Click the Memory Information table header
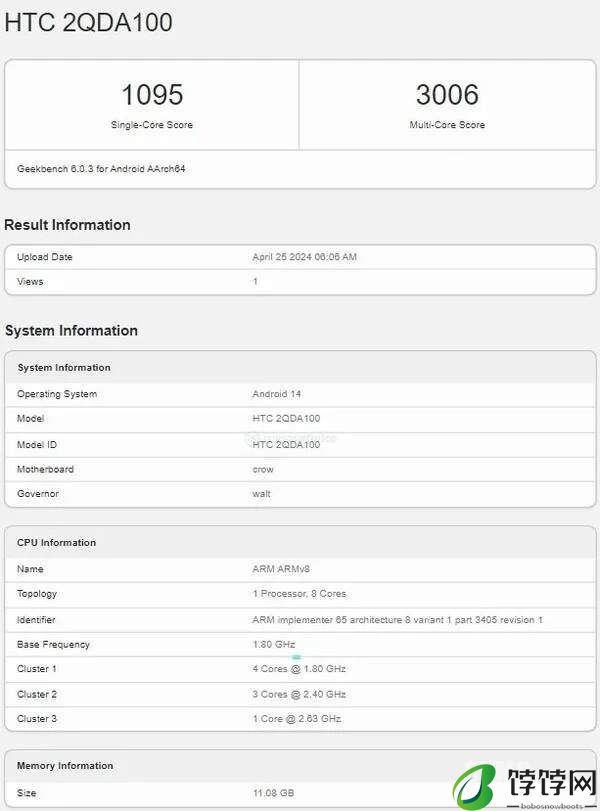The image size is (600, 811). pos(65,765)
